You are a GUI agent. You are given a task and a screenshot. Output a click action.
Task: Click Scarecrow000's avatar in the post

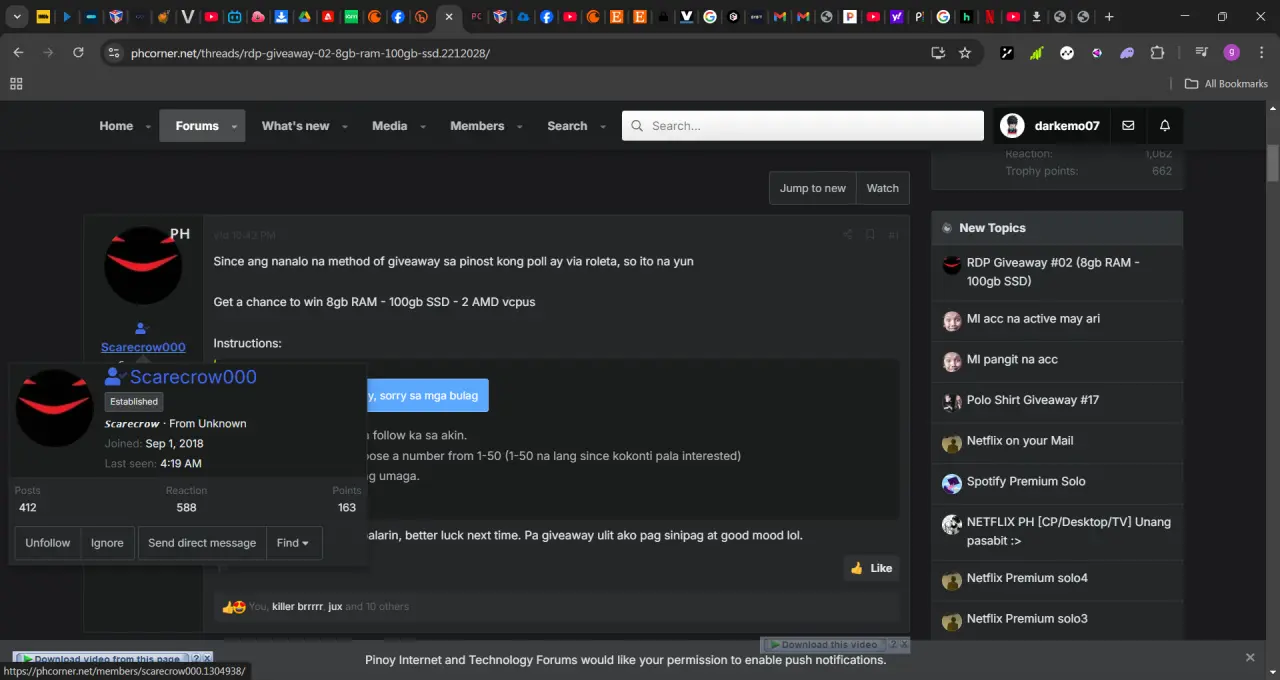click(143, 266)
